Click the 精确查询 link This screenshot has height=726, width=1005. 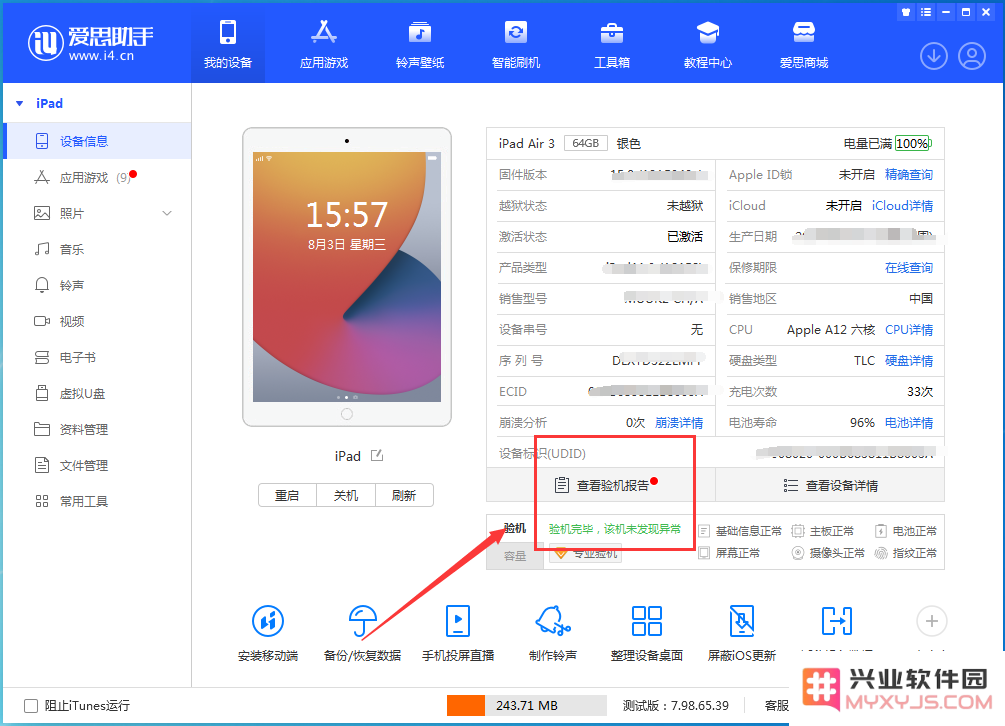click(x=909, y=174)
